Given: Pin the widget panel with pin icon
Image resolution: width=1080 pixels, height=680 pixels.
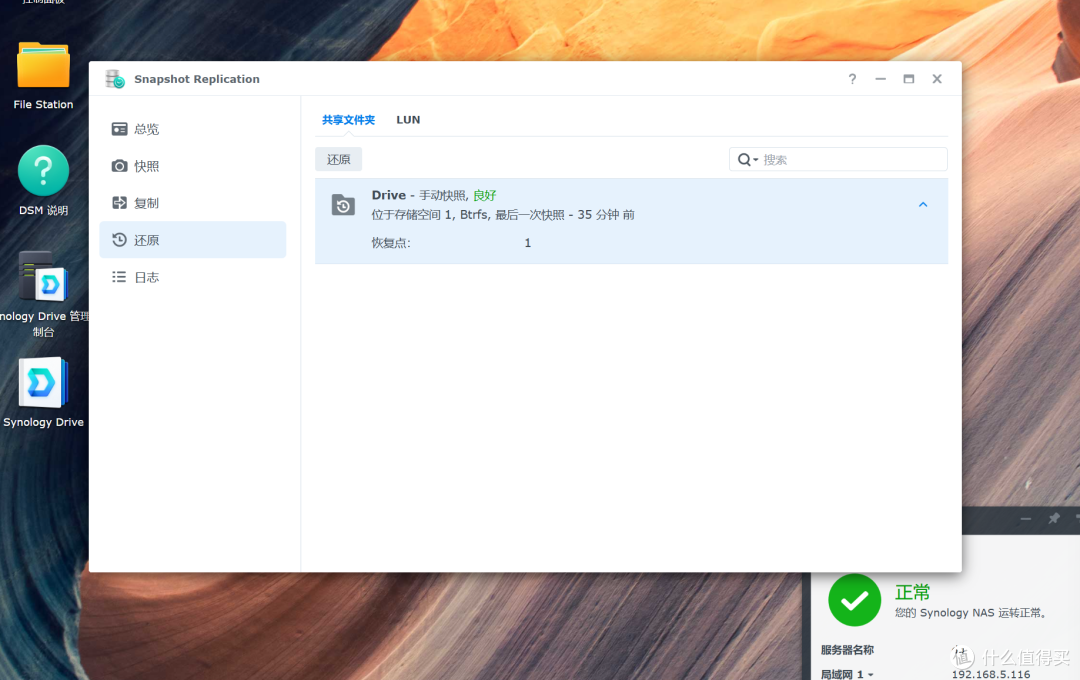Looking at the screenshot, I should (1053, 518).
